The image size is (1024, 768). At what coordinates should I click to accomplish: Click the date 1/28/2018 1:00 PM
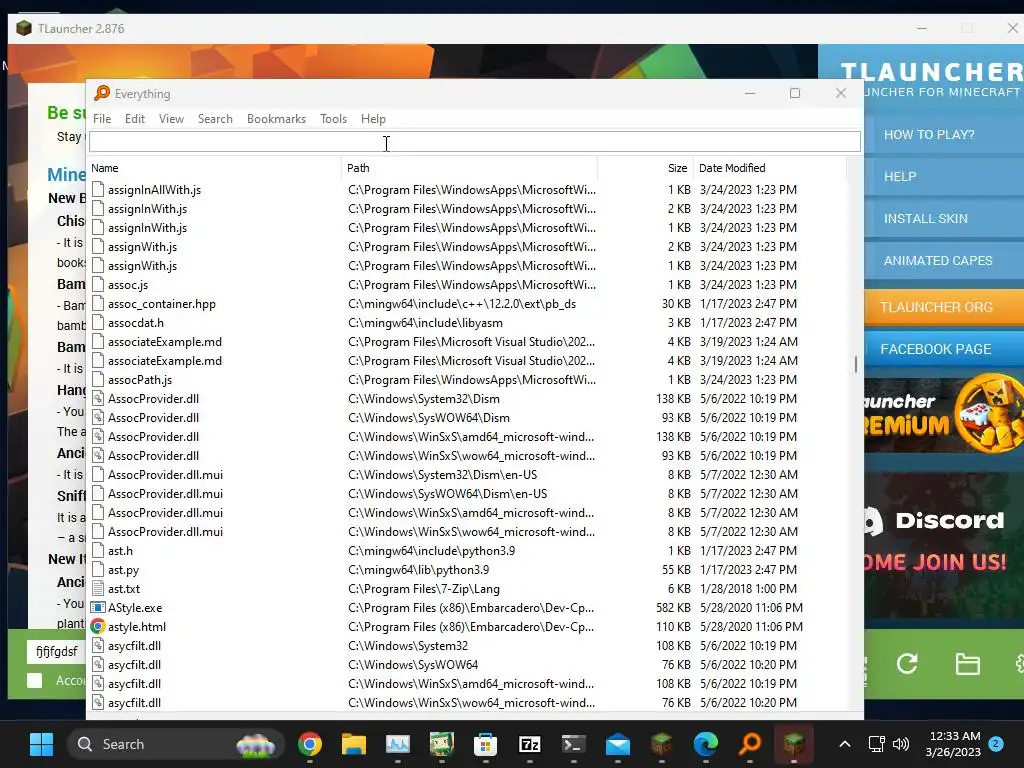point(748,588)
